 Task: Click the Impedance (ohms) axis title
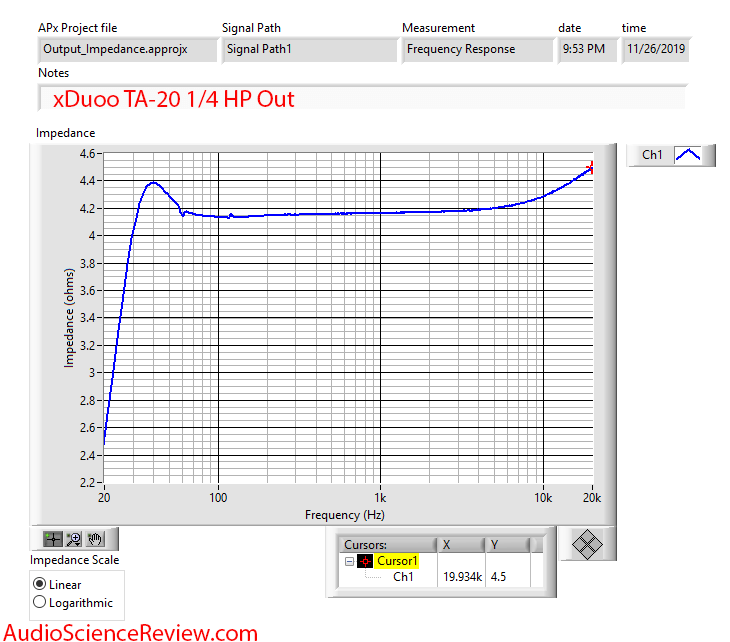(69, 318)
